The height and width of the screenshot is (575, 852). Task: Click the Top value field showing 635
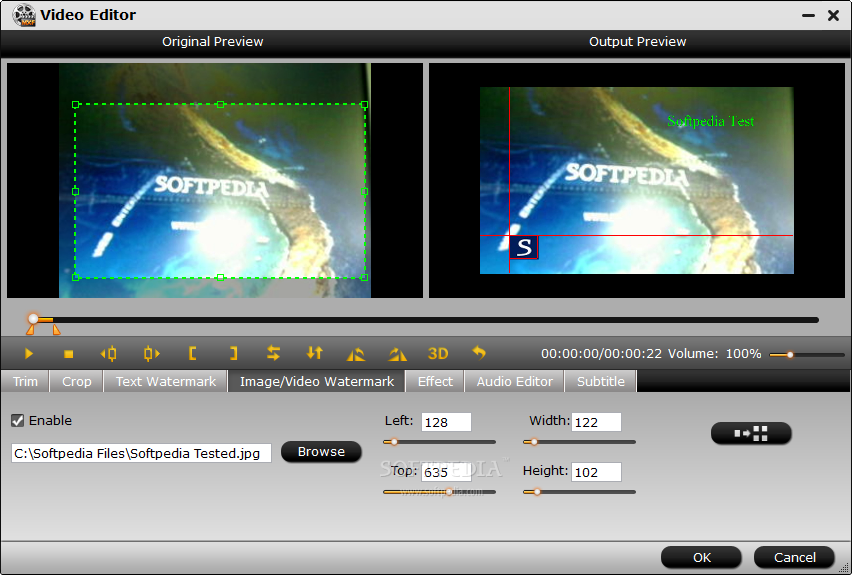pos(446,472)
